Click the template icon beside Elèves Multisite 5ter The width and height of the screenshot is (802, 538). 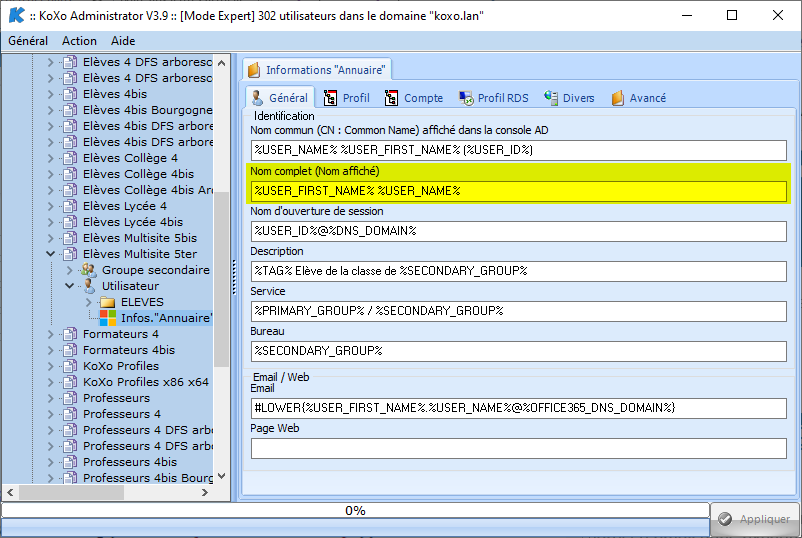70,254
